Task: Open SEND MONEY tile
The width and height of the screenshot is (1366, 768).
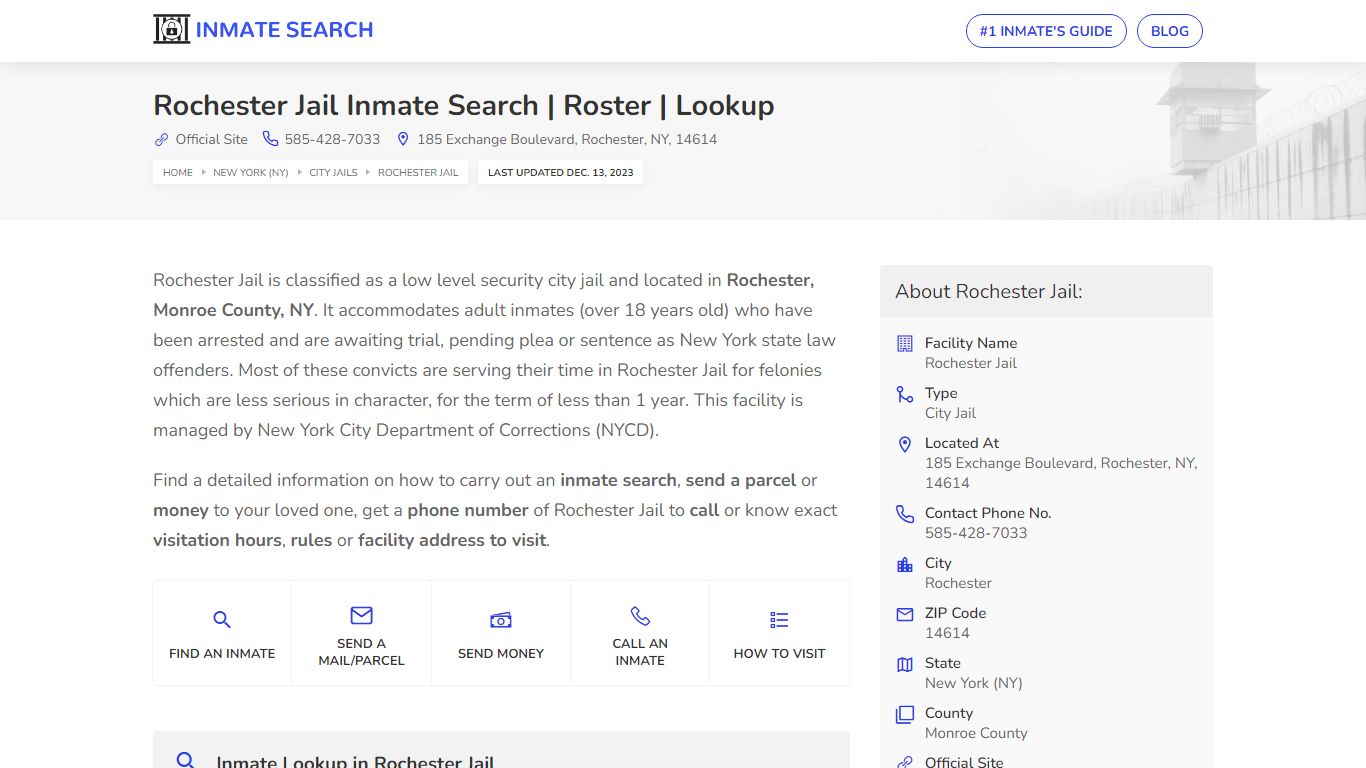Action: click(501, 633)
